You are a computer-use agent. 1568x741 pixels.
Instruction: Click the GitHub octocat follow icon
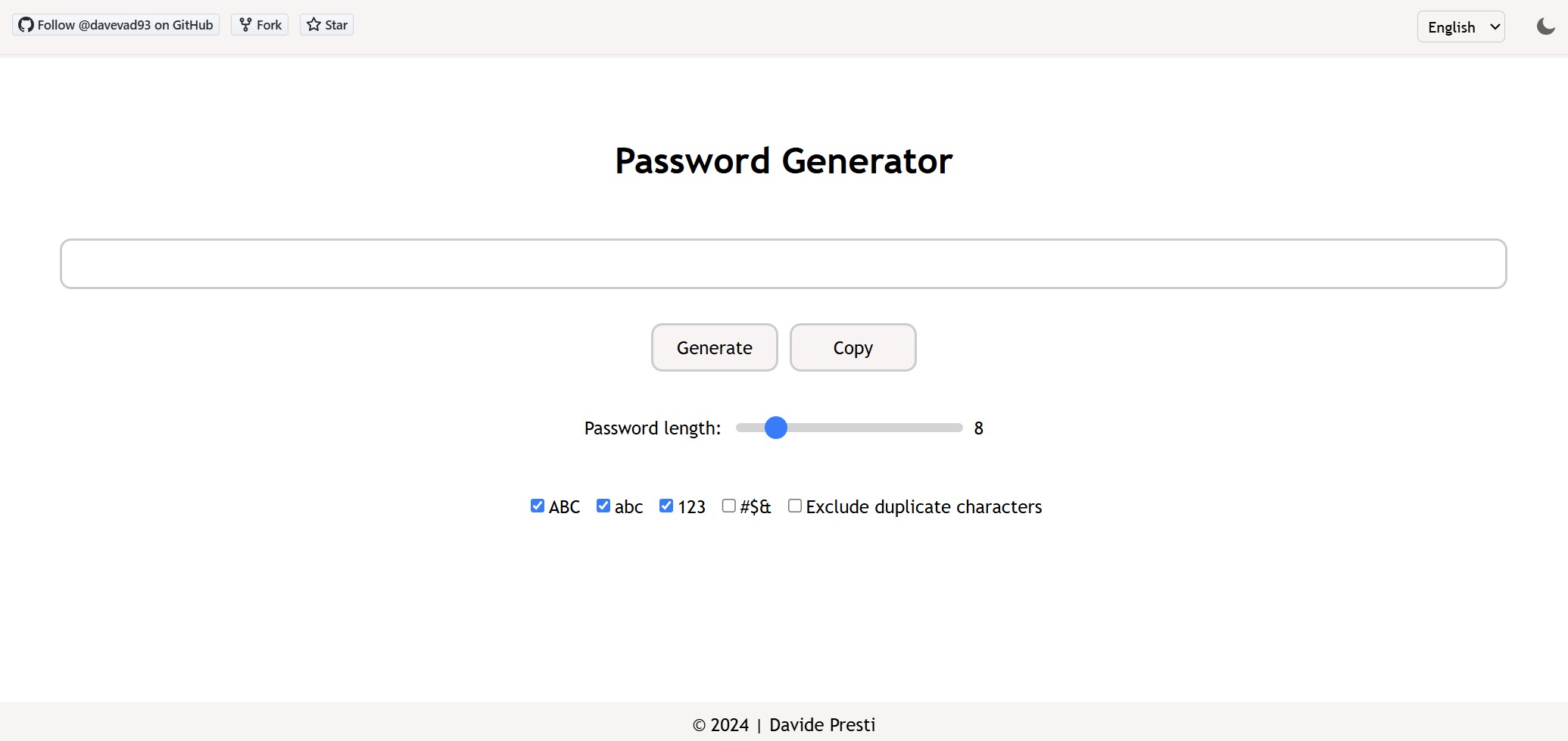pyautogui.click(x=26, y=25)
